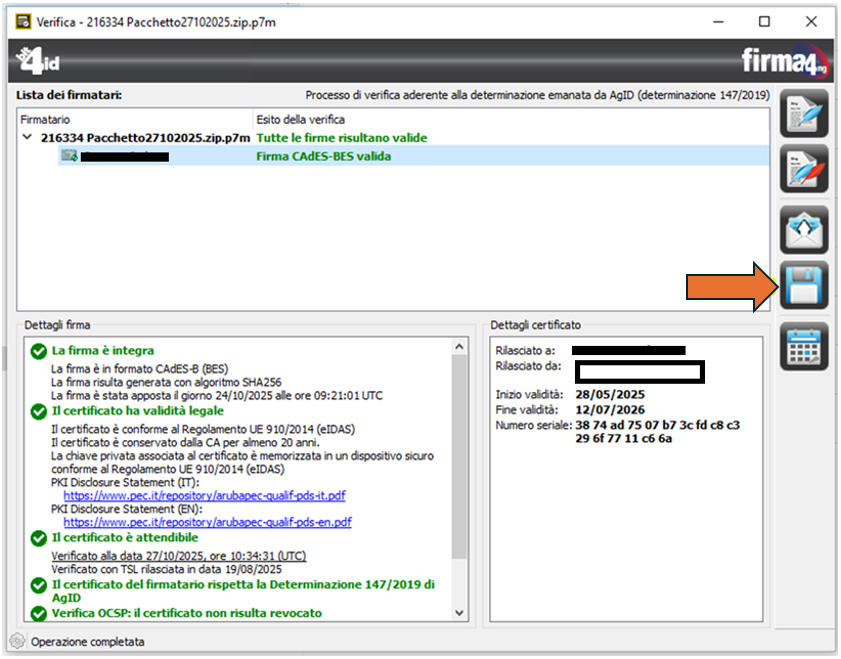Click the green check next to 'La firma è integra'
The width and height of the screenshot is (841, 659).
(38, 351)
